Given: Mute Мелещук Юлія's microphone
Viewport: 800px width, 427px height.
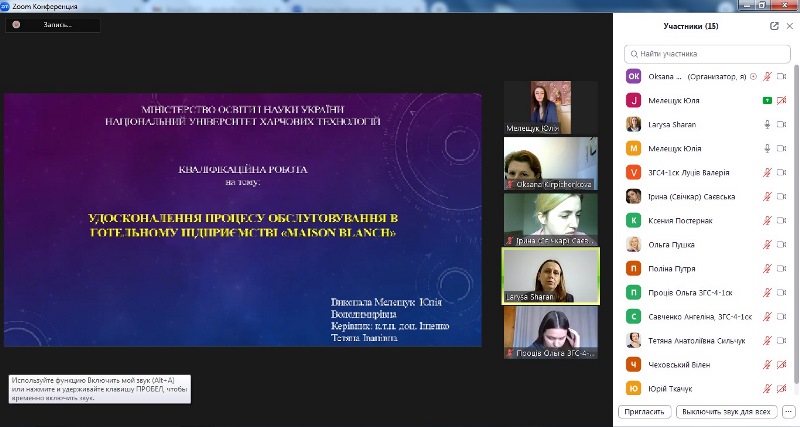Looking at the screenshot, I should [x=767, y=148].
